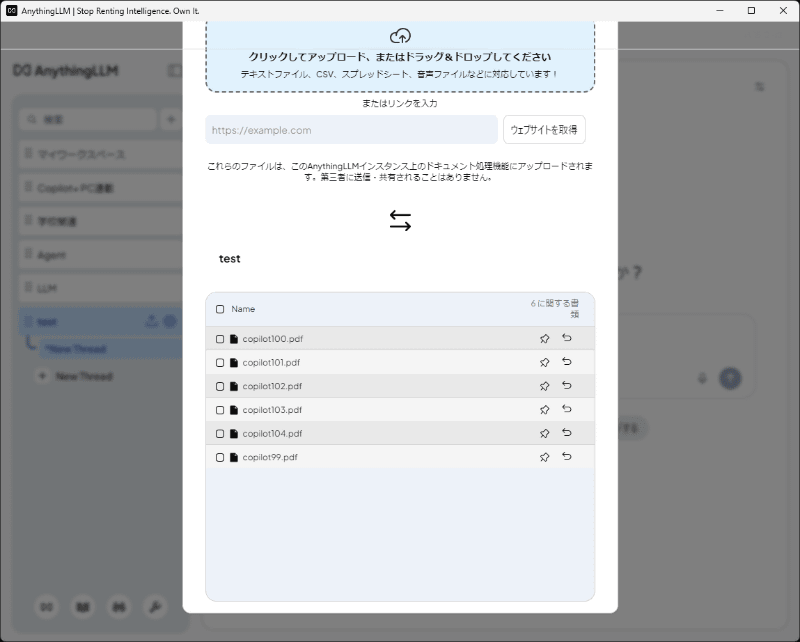Screen dimensions: 800x642
Task: Check the copilot102.pdf checkbox
Action: [220, 386]
